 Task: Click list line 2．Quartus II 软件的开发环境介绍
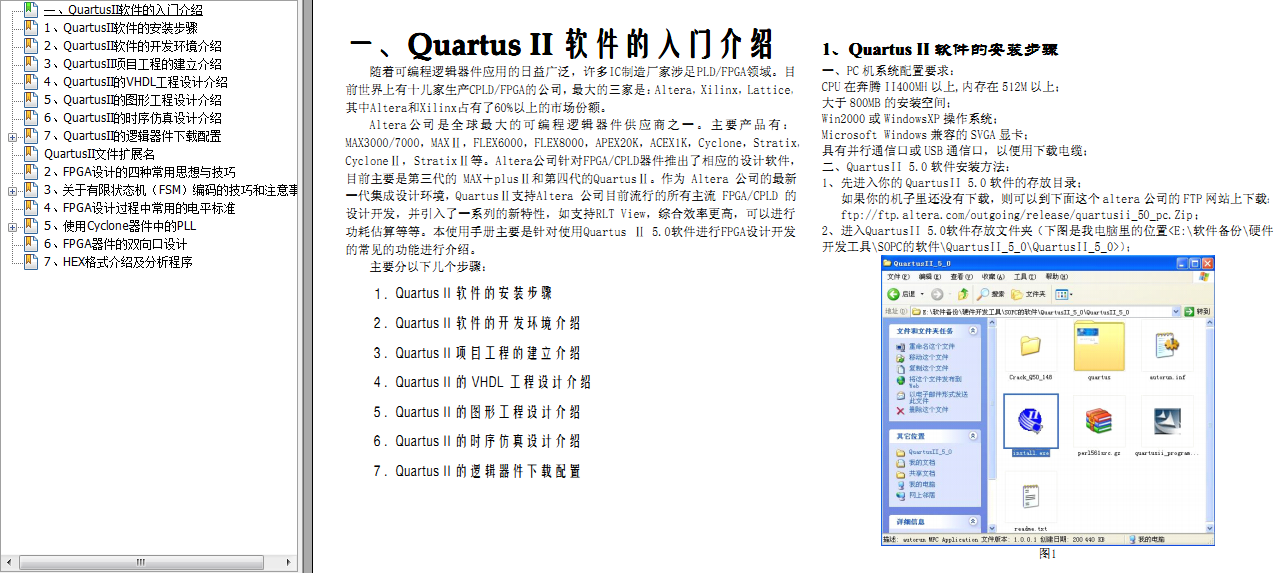(x=477, y=323)
